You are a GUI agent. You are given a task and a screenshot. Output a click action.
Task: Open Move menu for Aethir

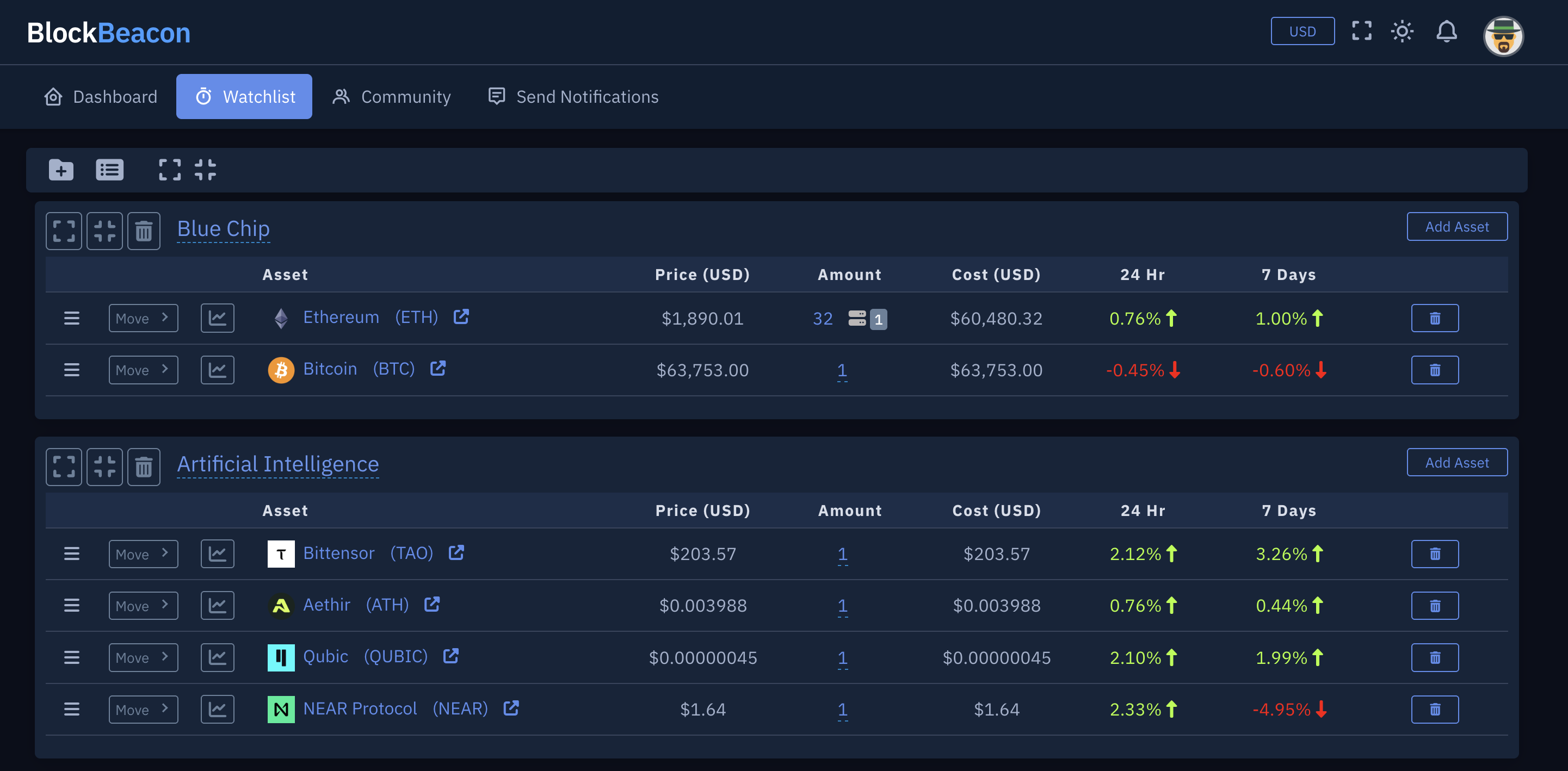(144, 606)
